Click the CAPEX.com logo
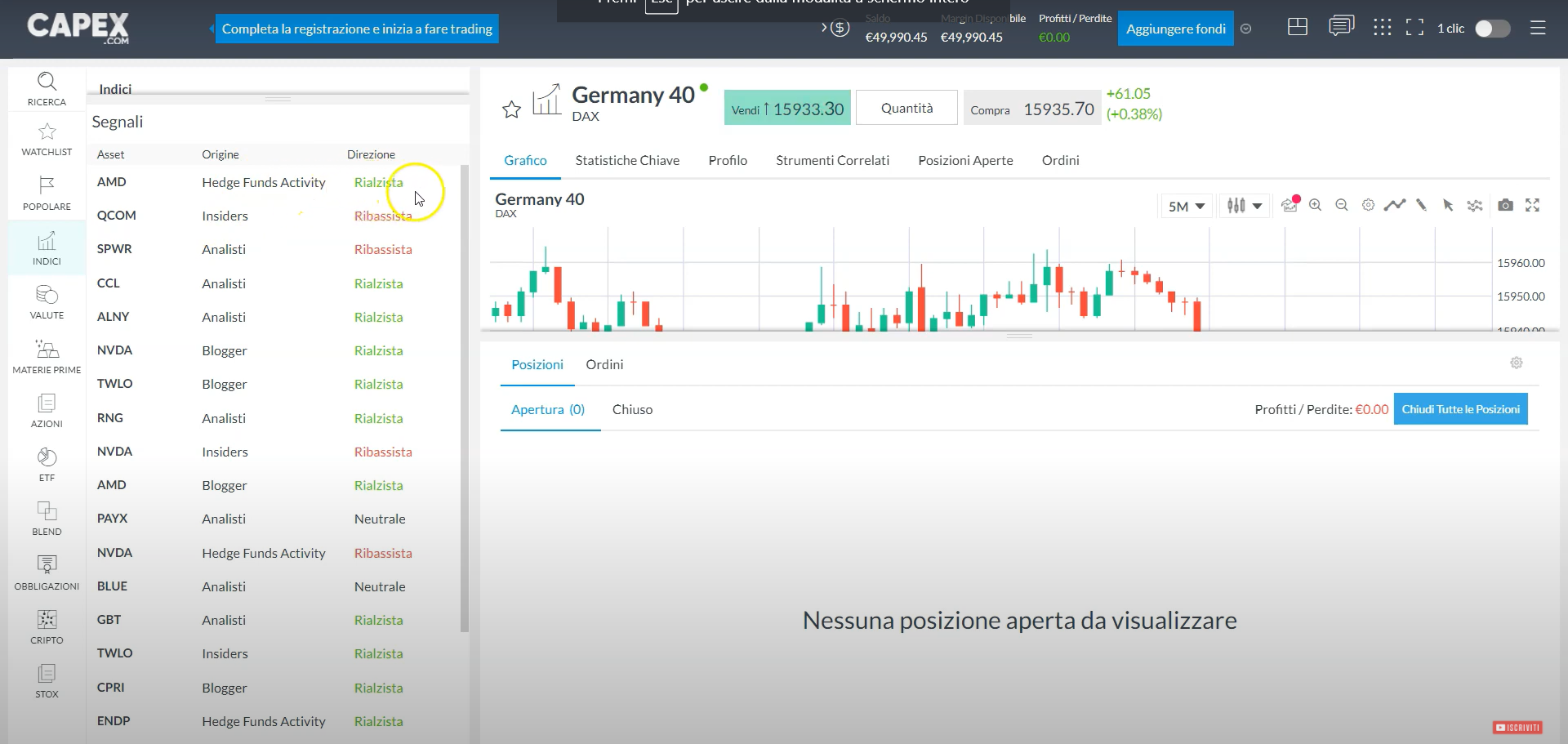The height and width of the screenshot is (744, 1568). [78, 28]
